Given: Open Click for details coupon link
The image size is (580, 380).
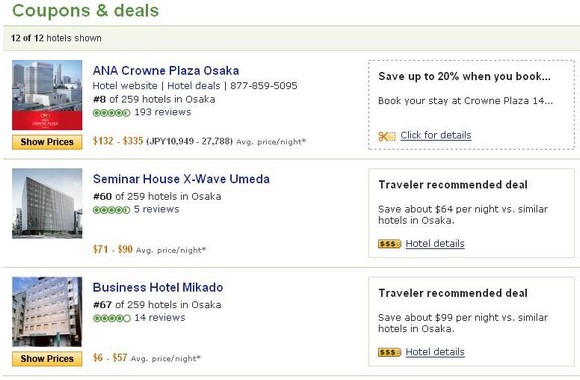Looking at the screenshot, I should [x=436, y=135].
